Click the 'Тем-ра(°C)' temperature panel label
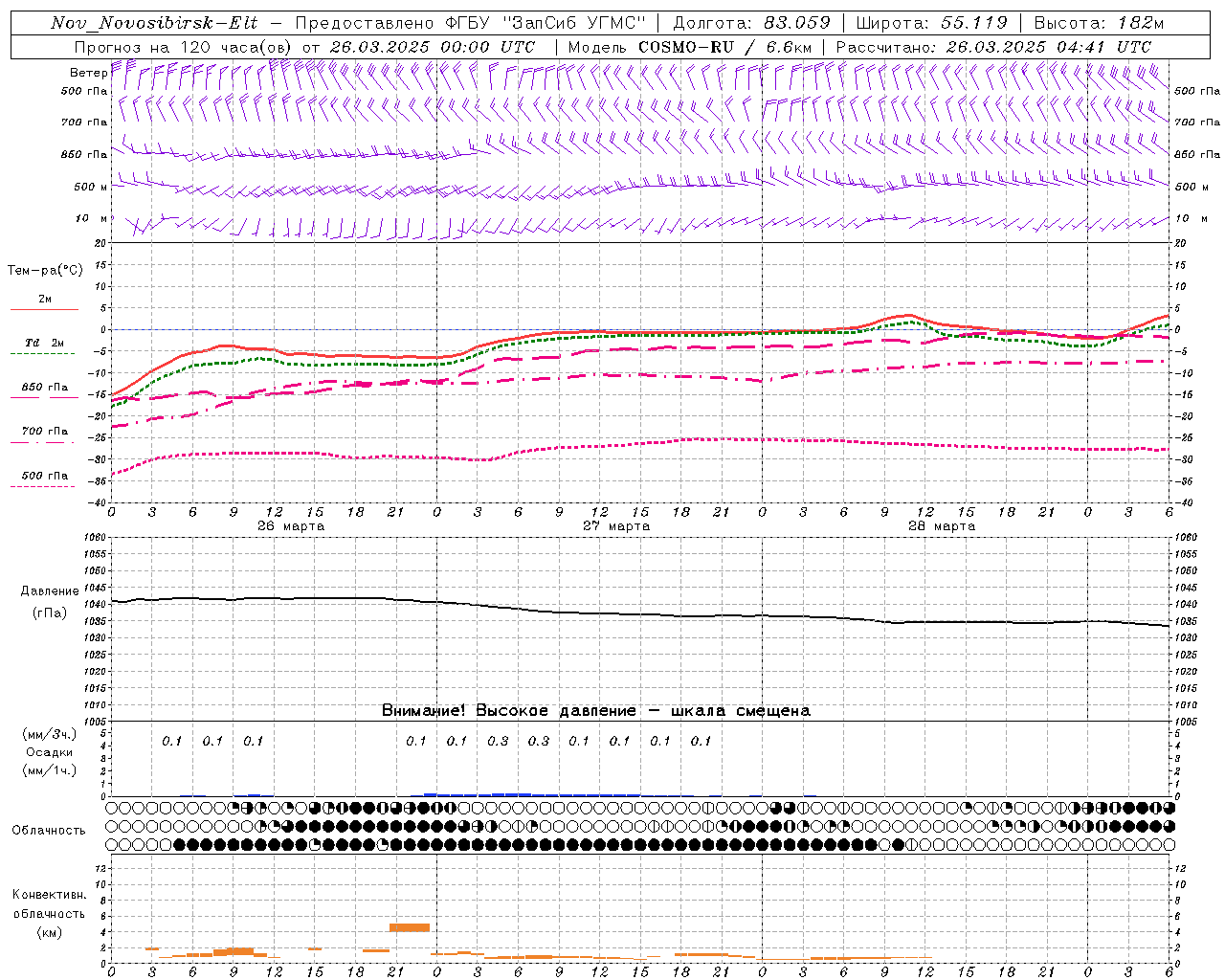The width and height of the screenshot is (1225, 980). pyautogui.click(x=45, y=271)
